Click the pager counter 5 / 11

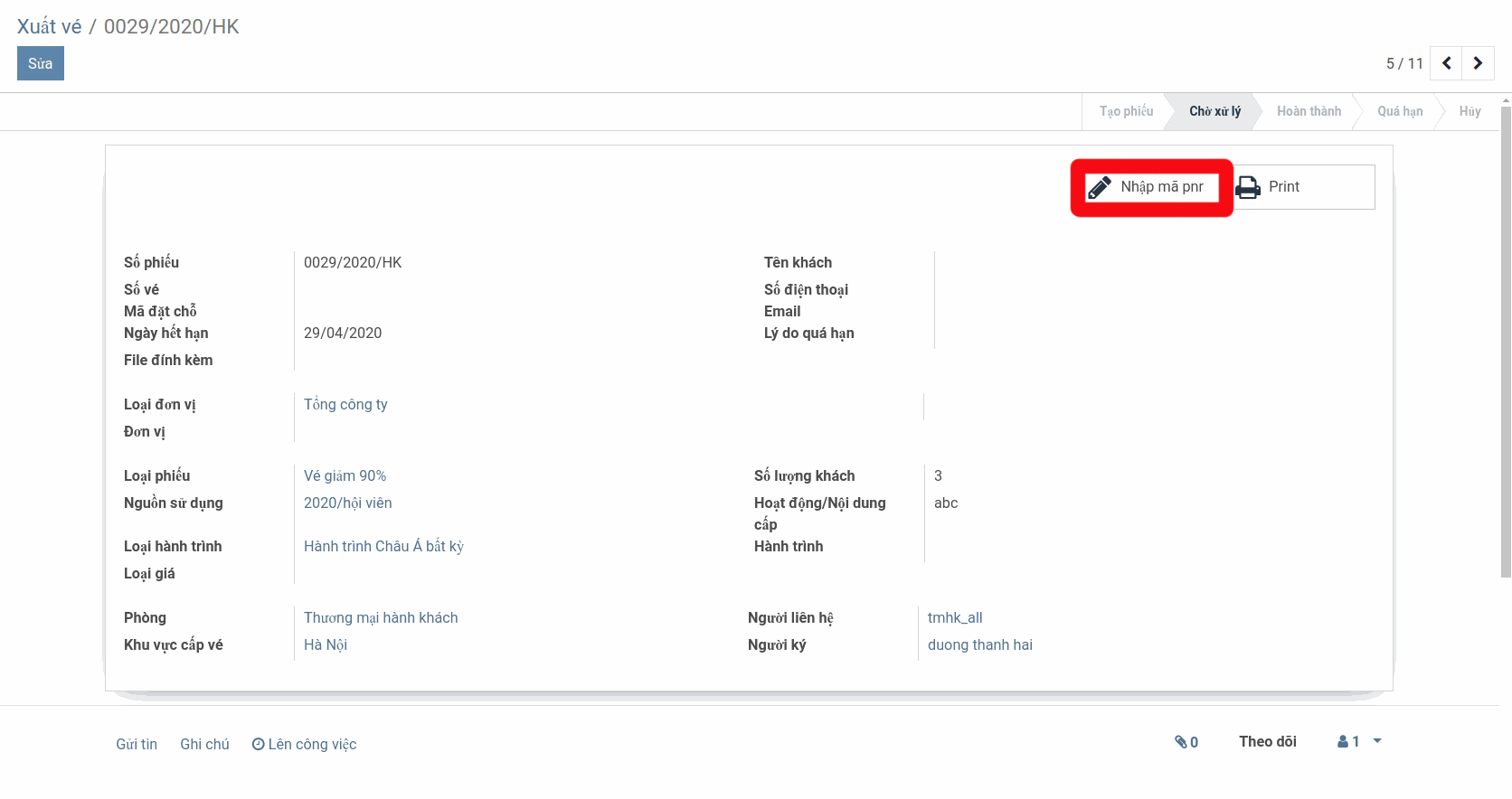pos(1404,63)
